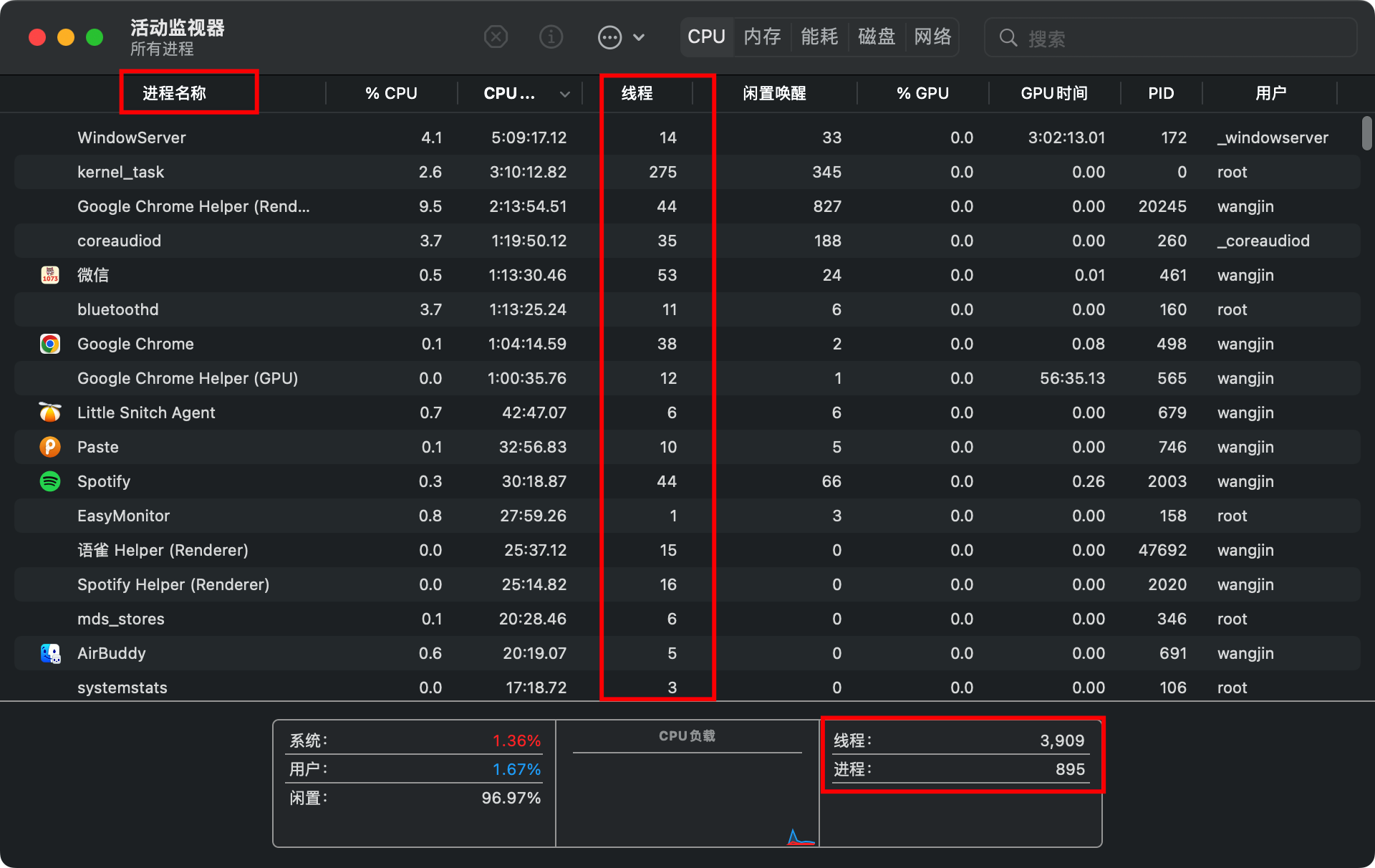This screenshot has width=1375, height=868.
Task: Click the 进程 total 895 value
Action: pyautogui.click(x=1070, y=769)
